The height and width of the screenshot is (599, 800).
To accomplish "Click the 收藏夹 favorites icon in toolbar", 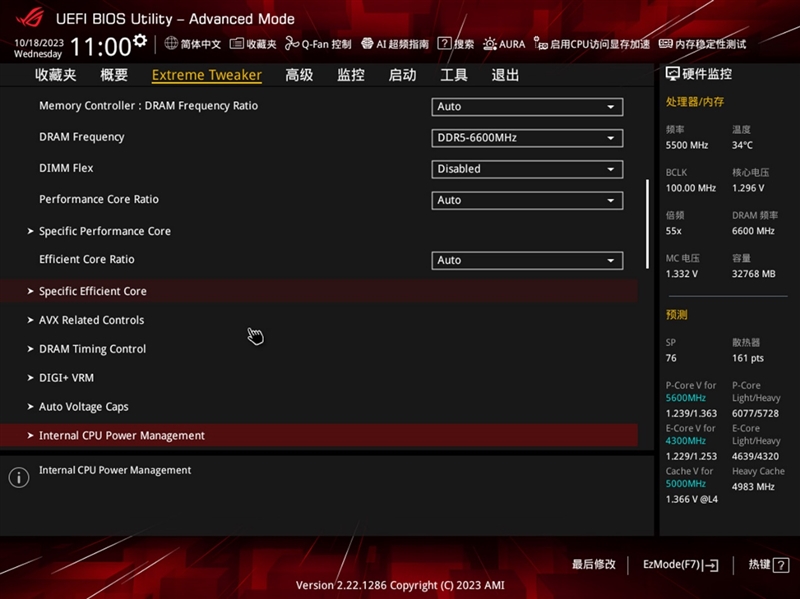I will click(x=236, y=44).
